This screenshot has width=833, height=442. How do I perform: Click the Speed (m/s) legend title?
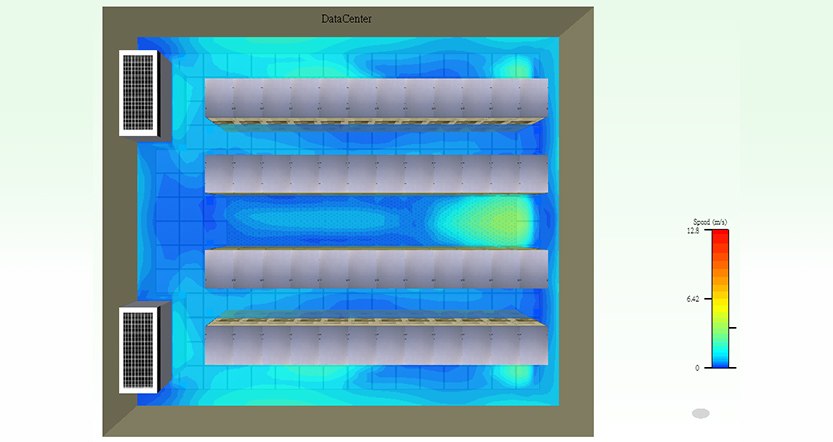(x=710, y=222)
